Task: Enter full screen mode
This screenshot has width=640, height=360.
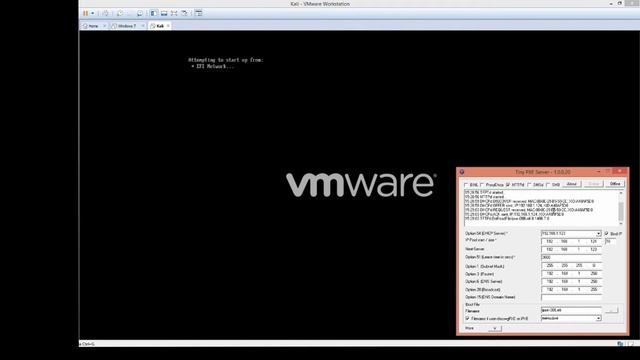Action: (174, 13)
